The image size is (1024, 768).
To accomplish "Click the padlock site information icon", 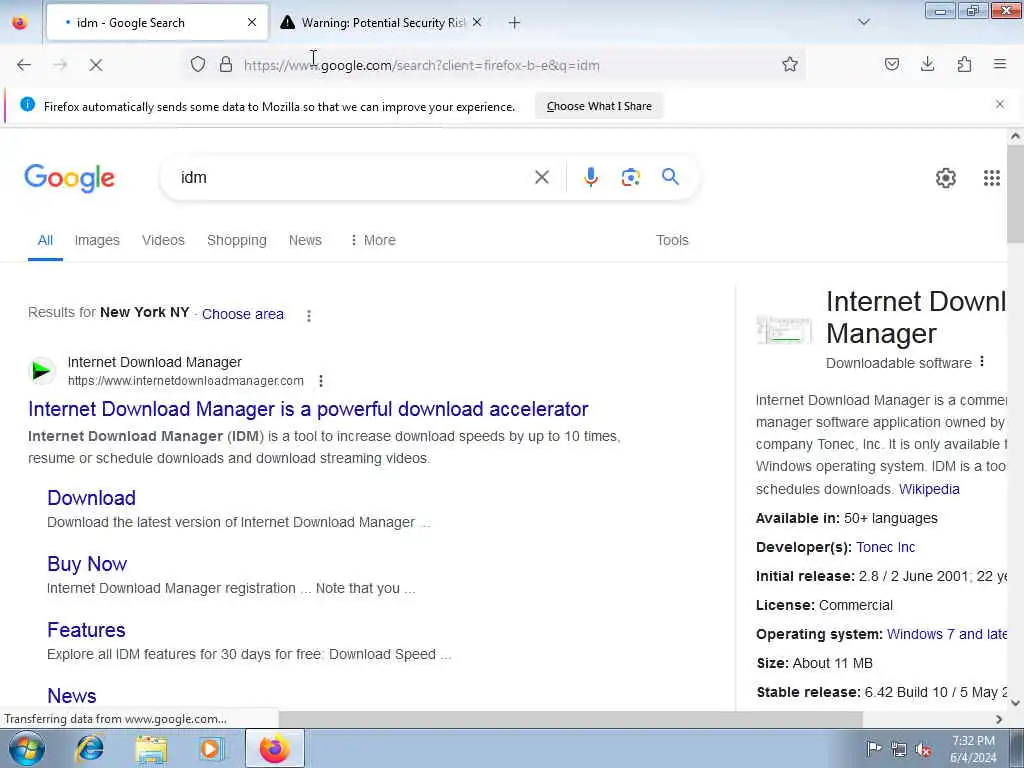I will pyautogui.click(x=226, y=64).
